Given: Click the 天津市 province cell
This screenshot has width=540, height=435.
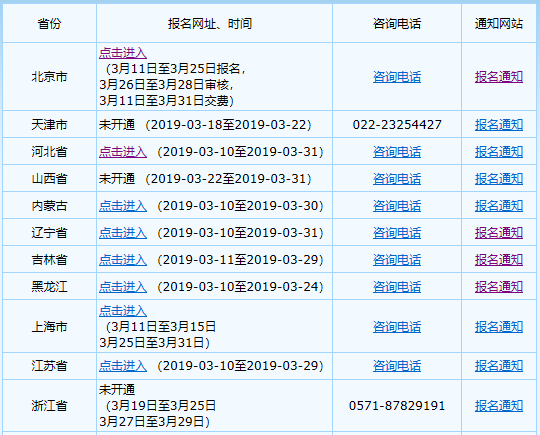Looking at the screenshot, I should pyautogui.click(x=49, y=125).
